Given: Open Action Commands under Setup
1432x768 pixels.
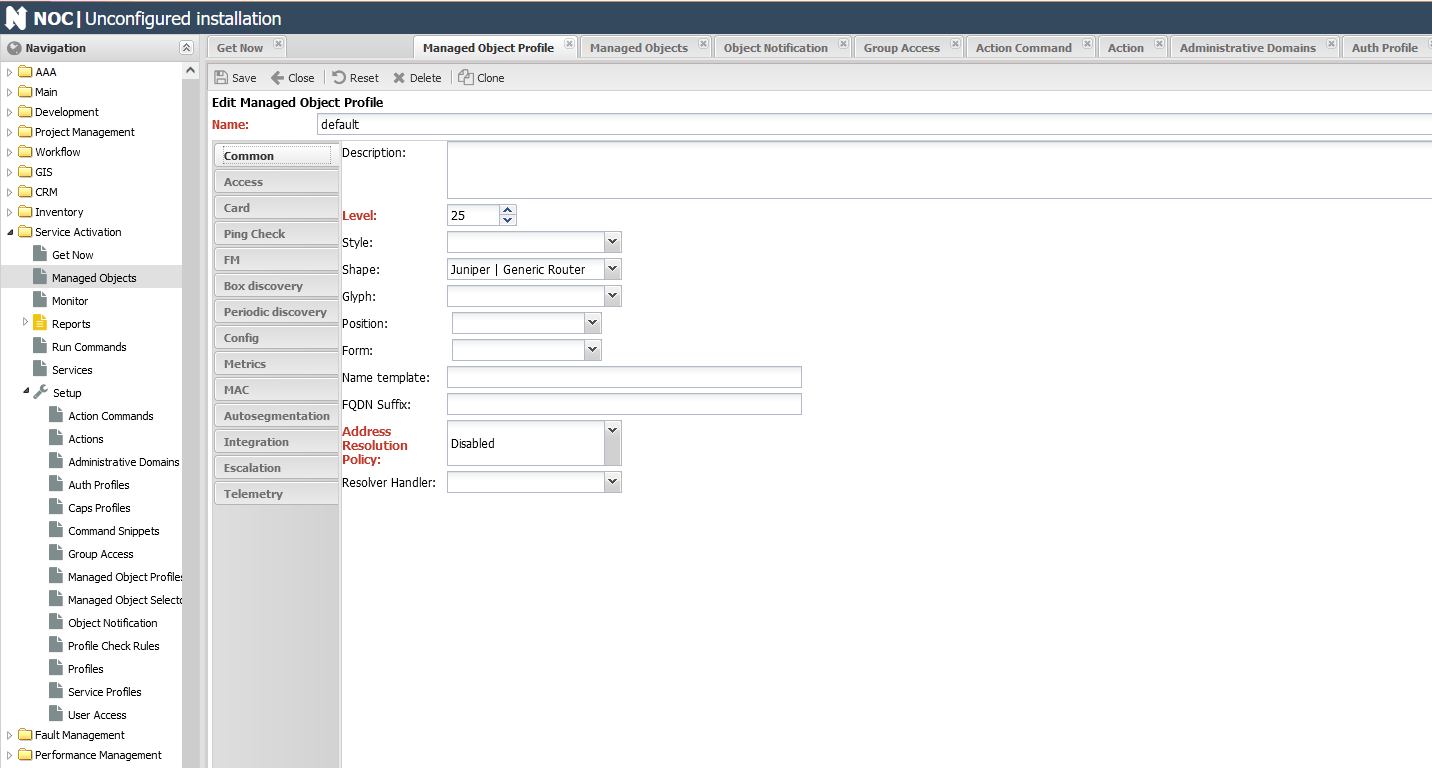Looking at the screenshot, I should click(110, 416).
